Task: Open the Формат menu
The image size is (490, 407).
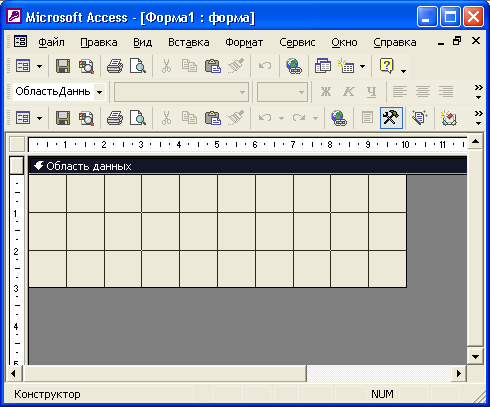Action: (x=244, y=42)
